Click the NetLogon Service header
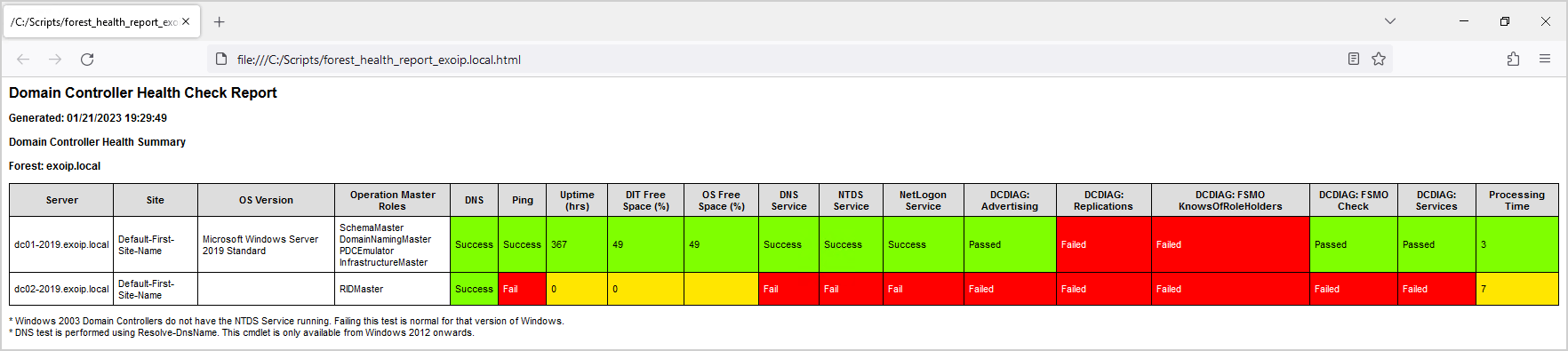Image resolution: width=1568 pixels, height=351 pixels. pyautogui.click(x=923, y=200)
